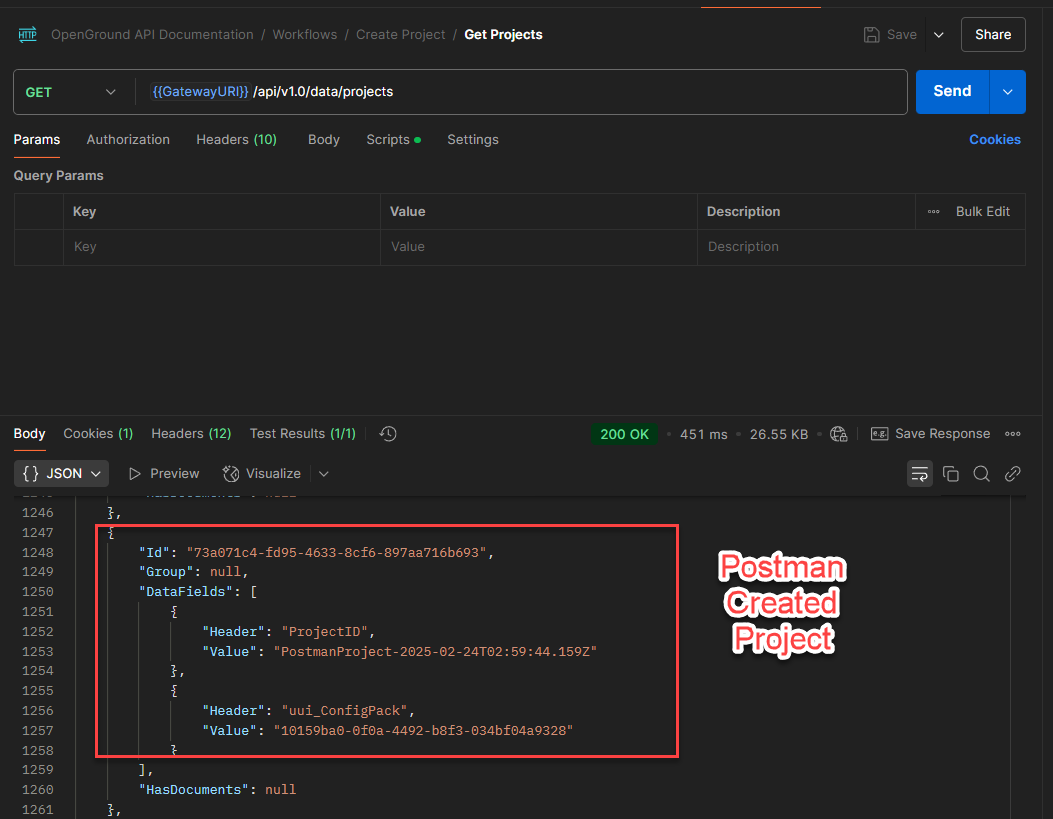Viewport: 1053px width, 819px height.
Task: Copy the response body to clipboard
Action: tap(950, 474)
